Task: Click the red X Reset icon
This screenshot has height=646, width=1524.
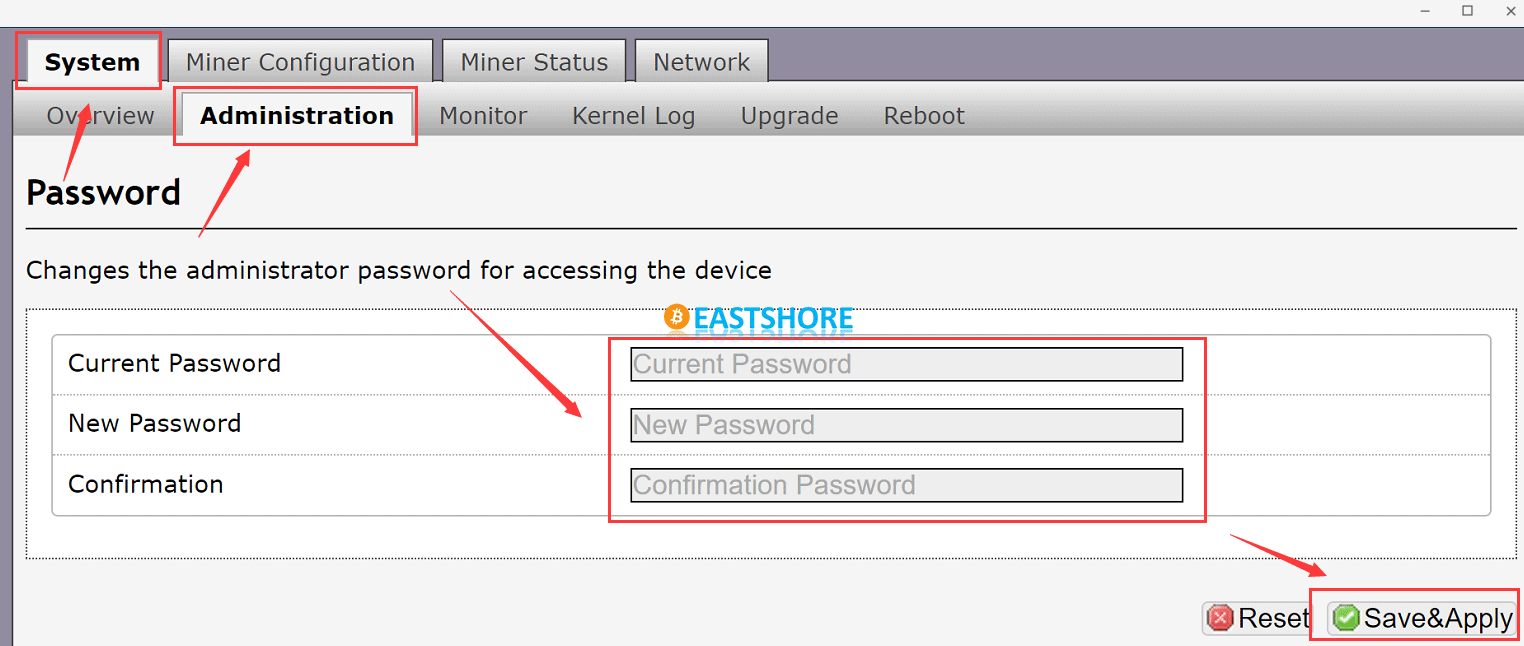Action: pyautogui.click(x=1220, y=618)
